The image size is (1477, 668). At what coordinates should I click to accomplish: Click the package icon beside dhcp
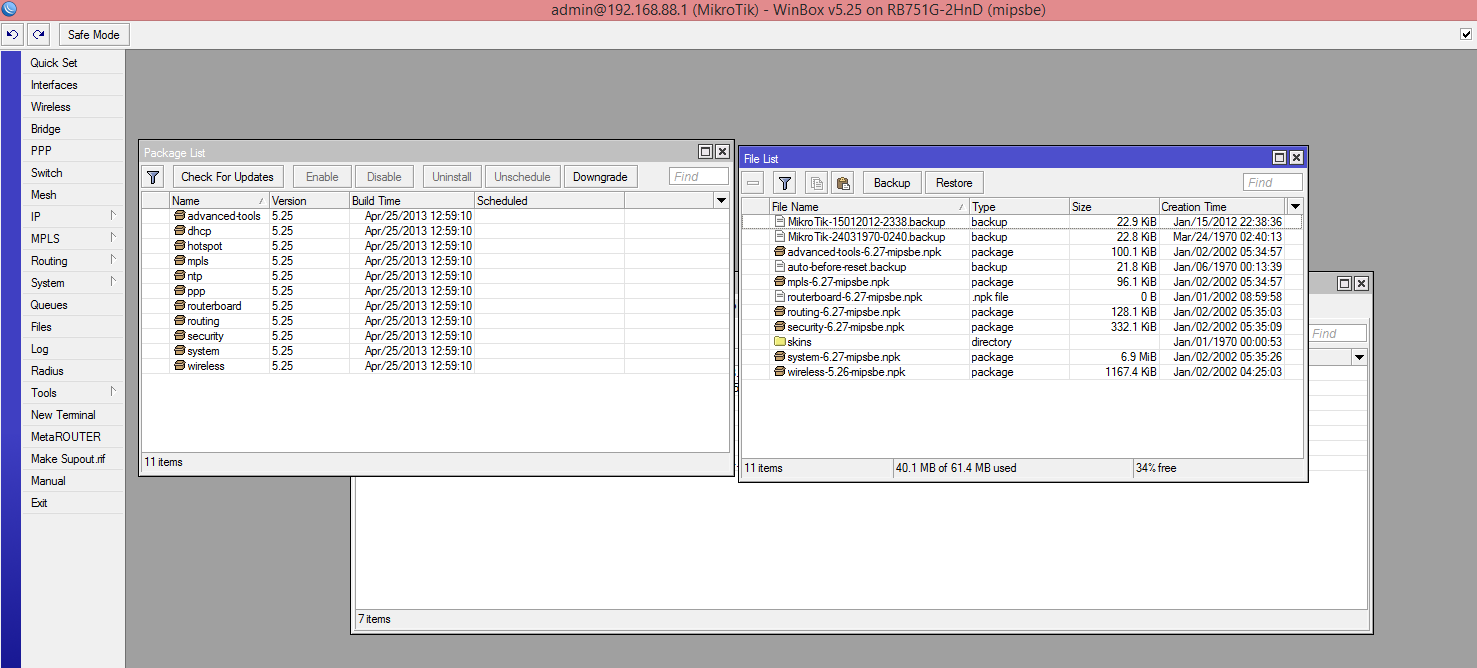(x=179, y=231)
